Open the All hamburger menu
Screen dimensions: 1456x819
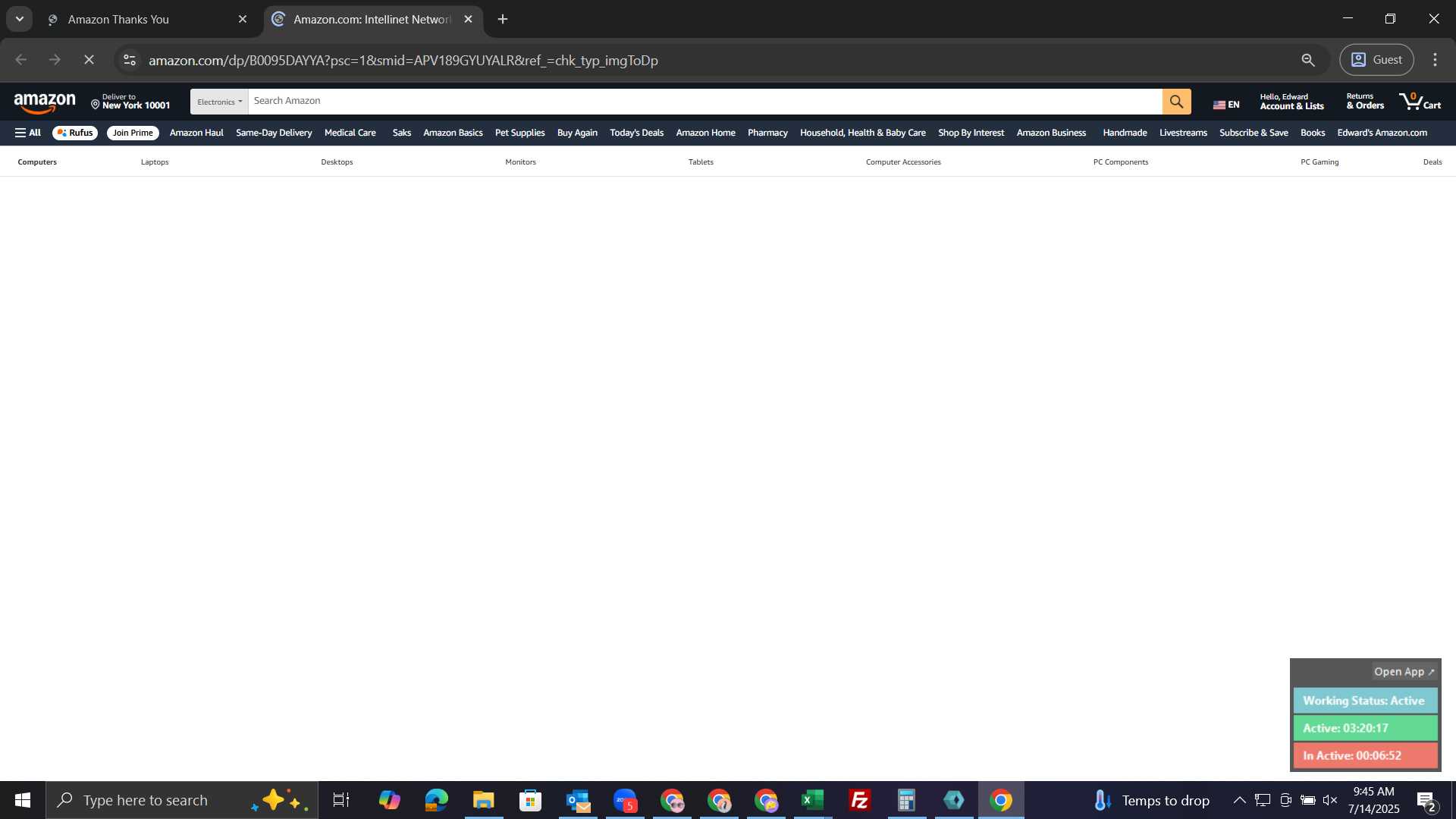click(x=28, y=133)
